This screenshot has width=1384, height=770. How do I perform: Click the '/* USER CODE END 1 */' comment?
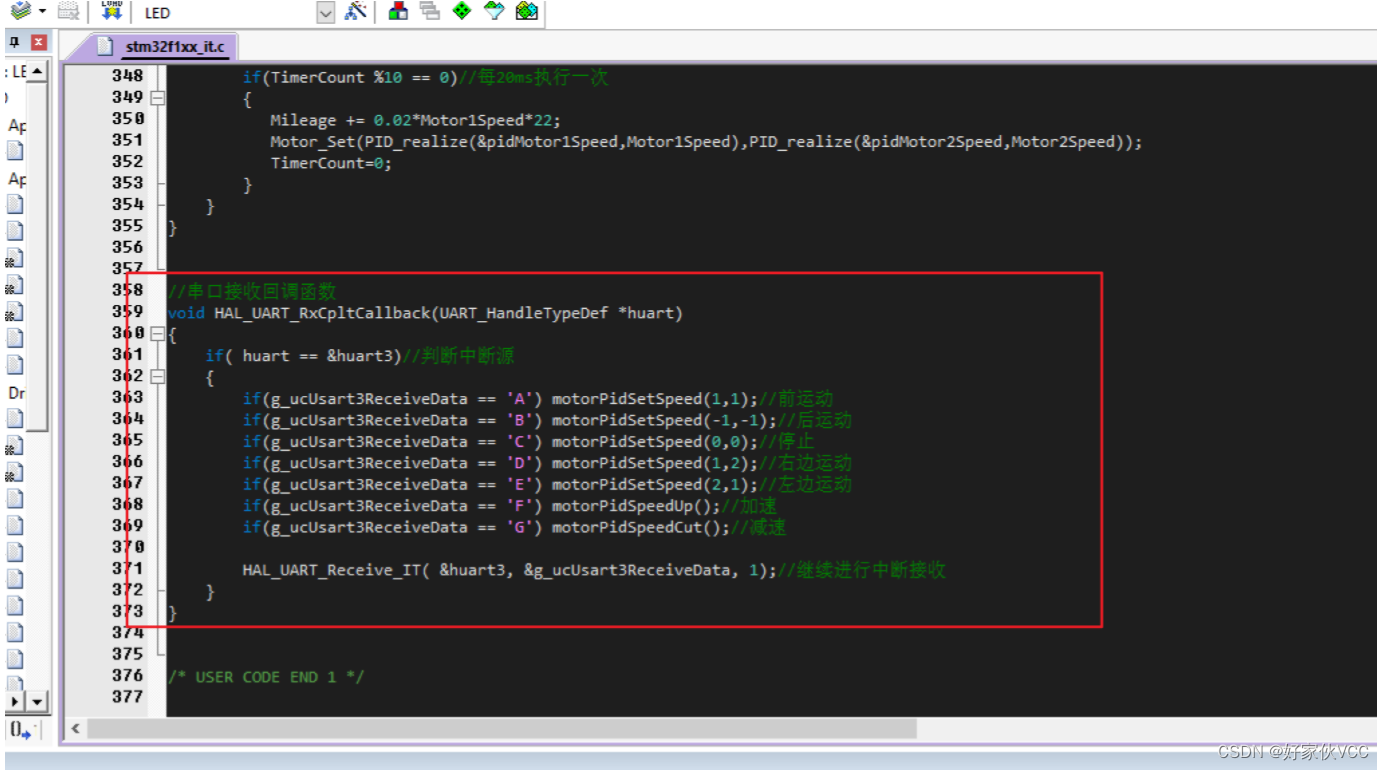(266, 677)
